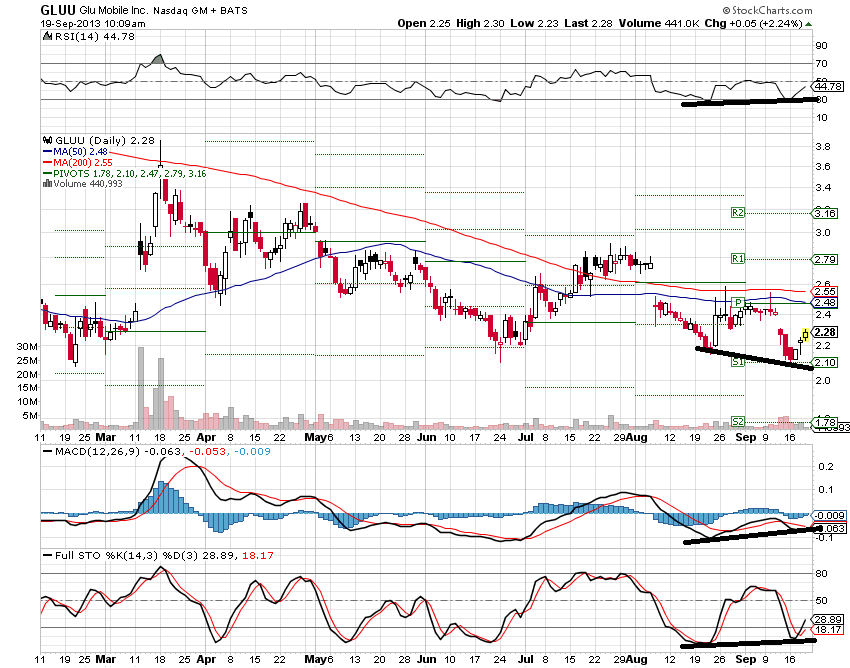Viewport: 850px width, 668px height.
Task: Select the "RSI(14) 44.78" indicator label
Action: coord(95,36)
